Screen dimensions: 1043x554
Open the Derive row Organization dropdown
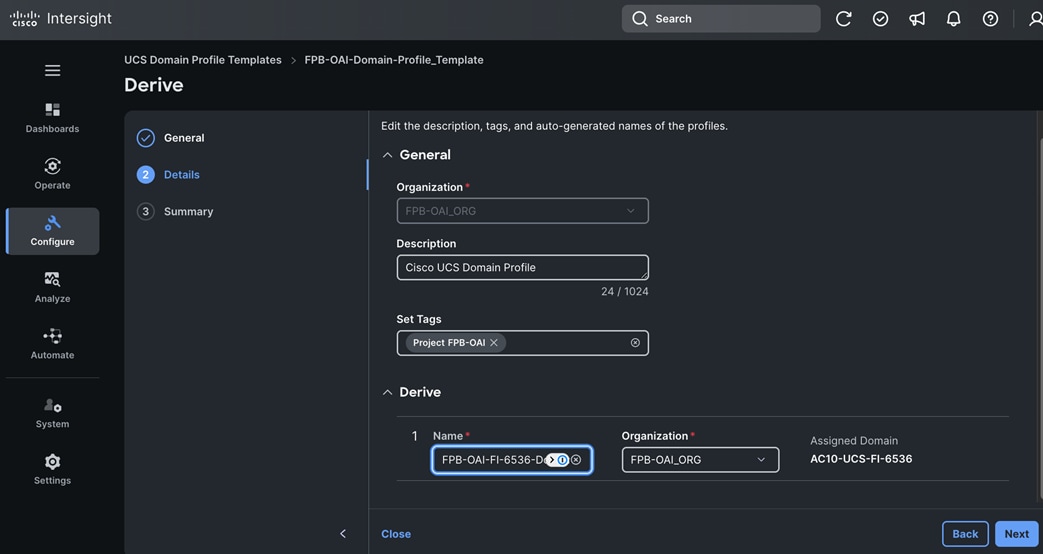pyautogui.click(x=700, y=460)
